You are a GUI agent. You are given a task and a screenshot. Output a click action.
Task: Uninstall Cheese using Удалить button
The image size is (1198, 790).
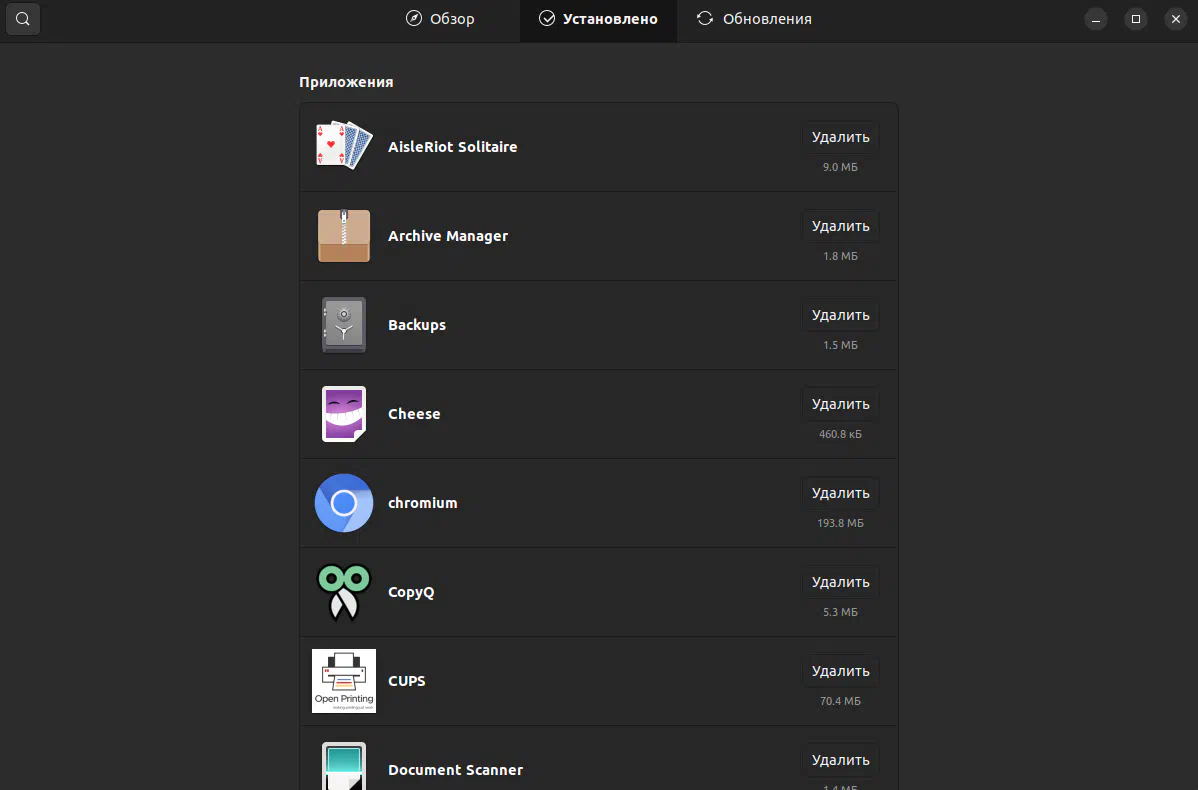pos(840,404)
